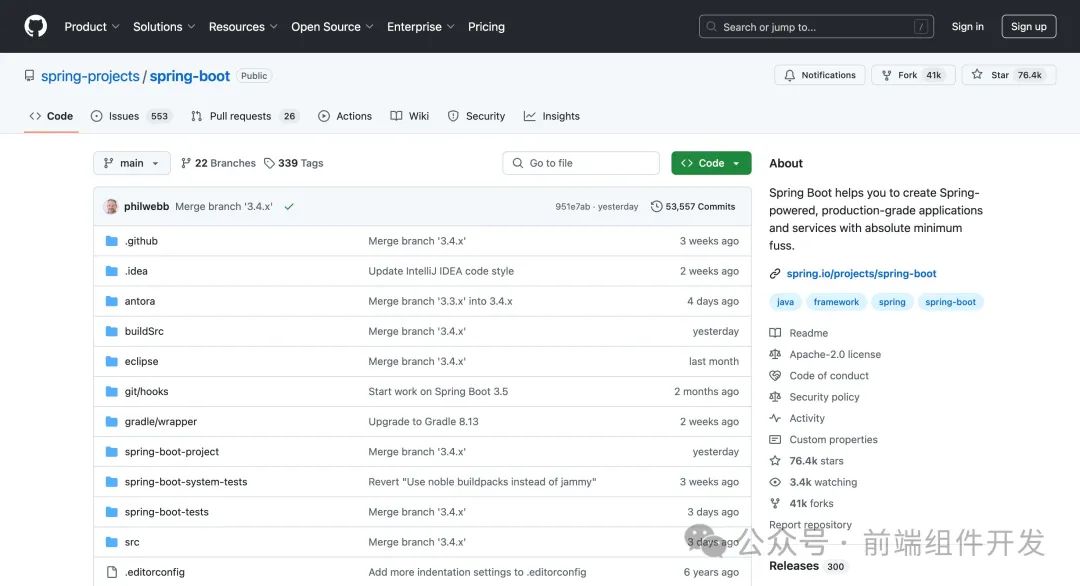This screenshot has height=586, width=1080.
Task: Click the java topic tag
Action: coord(785,302)
